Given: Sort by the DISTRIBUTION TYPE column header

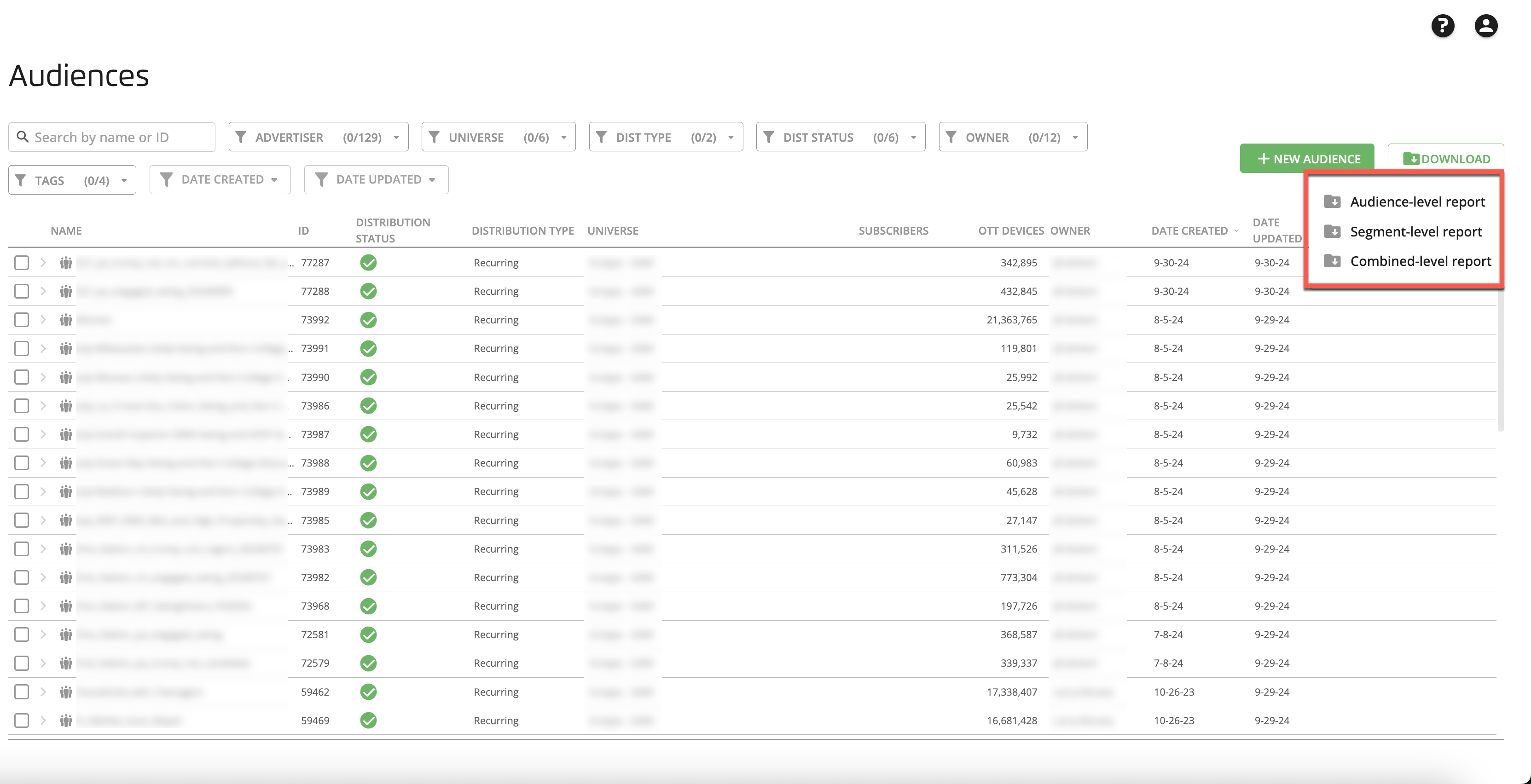Looking at the screenshot, I should tap(522, 231).
